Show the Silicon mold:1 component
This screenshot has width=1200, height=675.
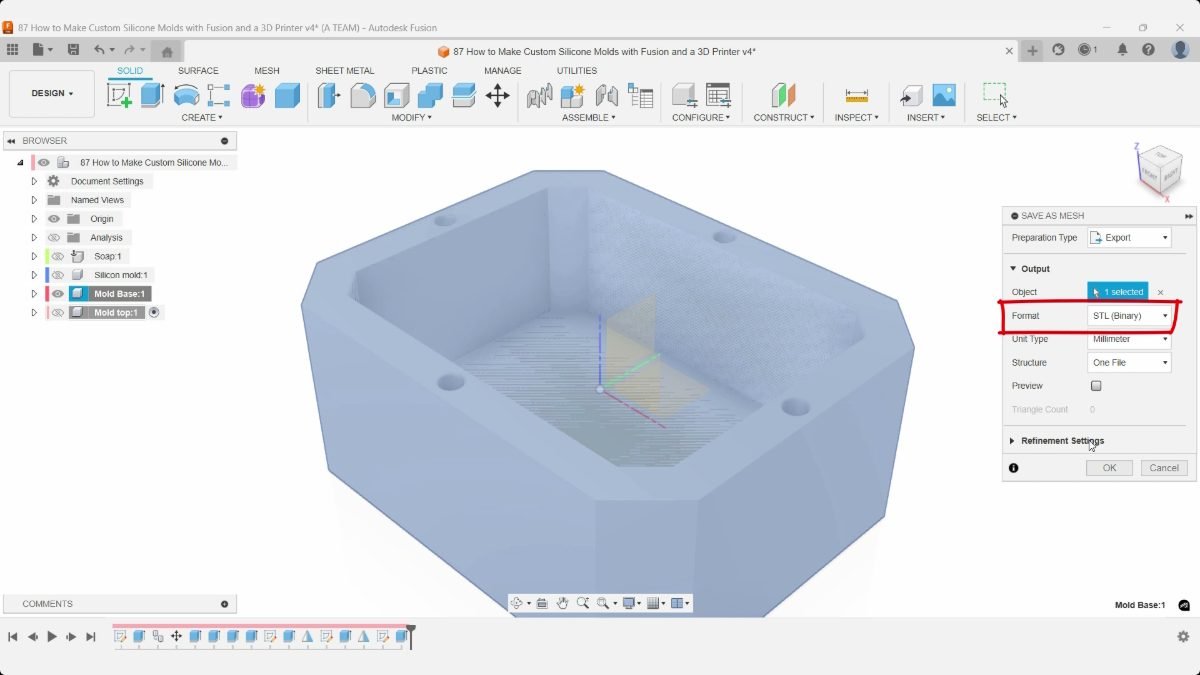point(58,275)
